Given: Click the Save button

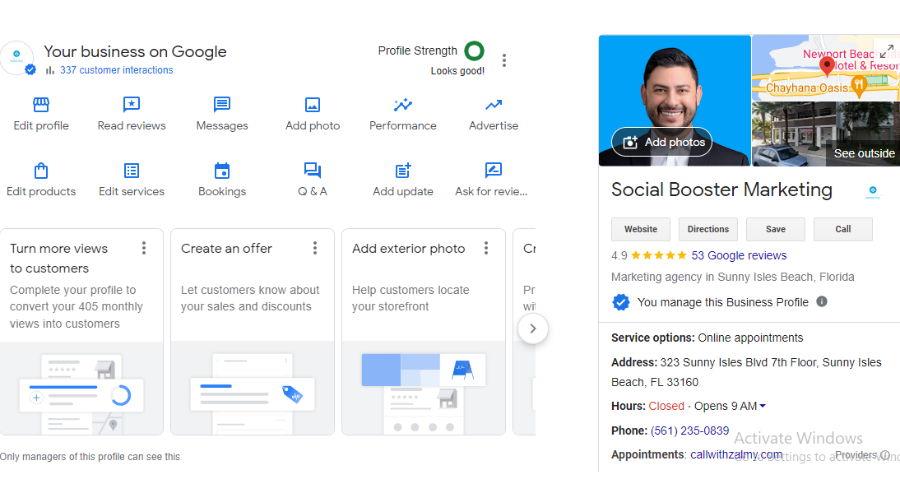Looking at the screenshot, I should (775, 229).
